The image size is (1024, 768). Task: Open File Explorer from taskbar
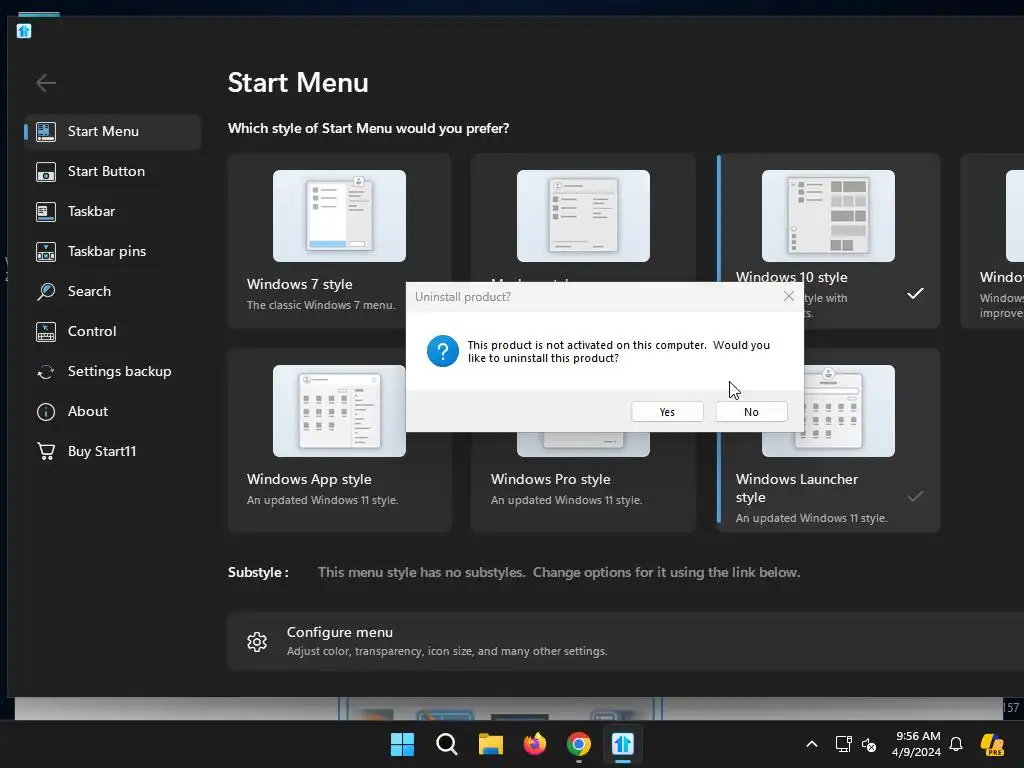click(x=490, y=744)
